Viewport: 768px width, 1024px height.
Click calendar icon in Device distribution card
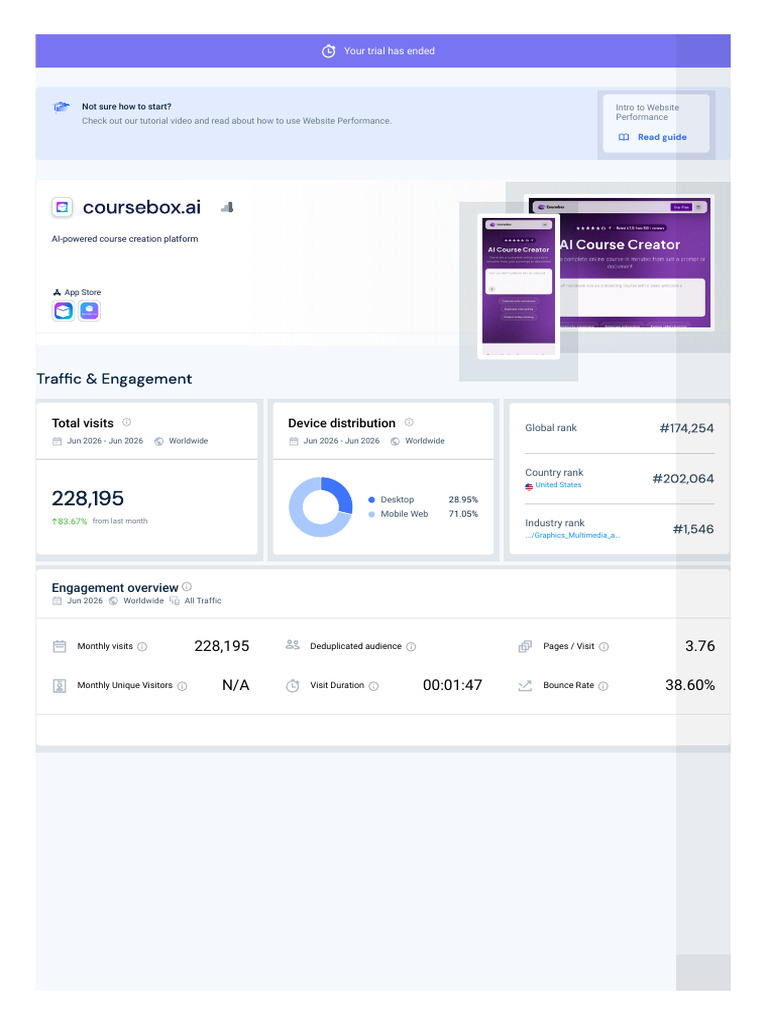[x=293, y=441]
